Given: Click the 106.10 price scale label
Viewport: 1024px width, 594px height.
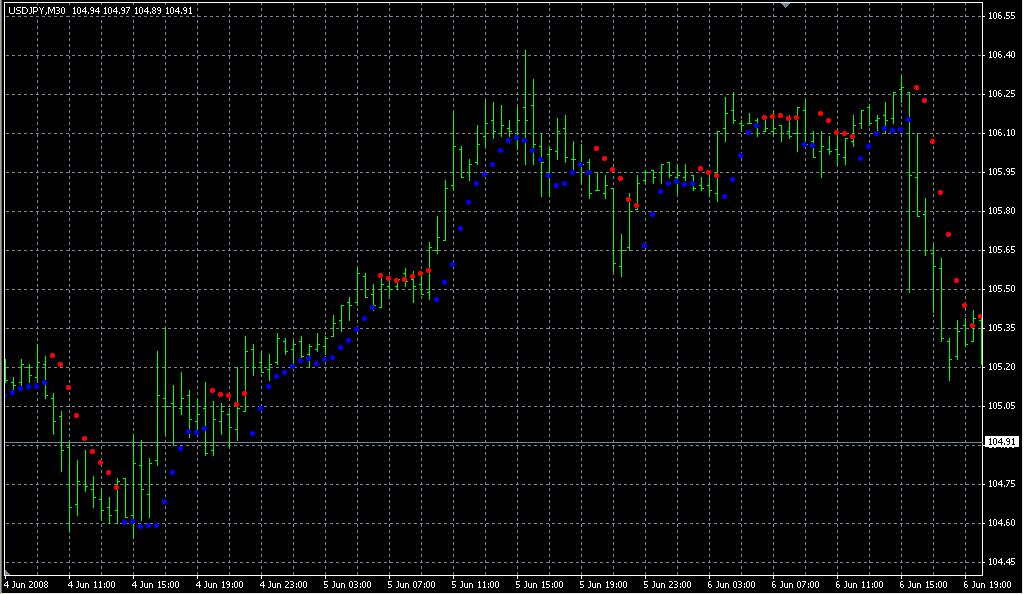Looking at the screenshot, I should pos(1001,133).
